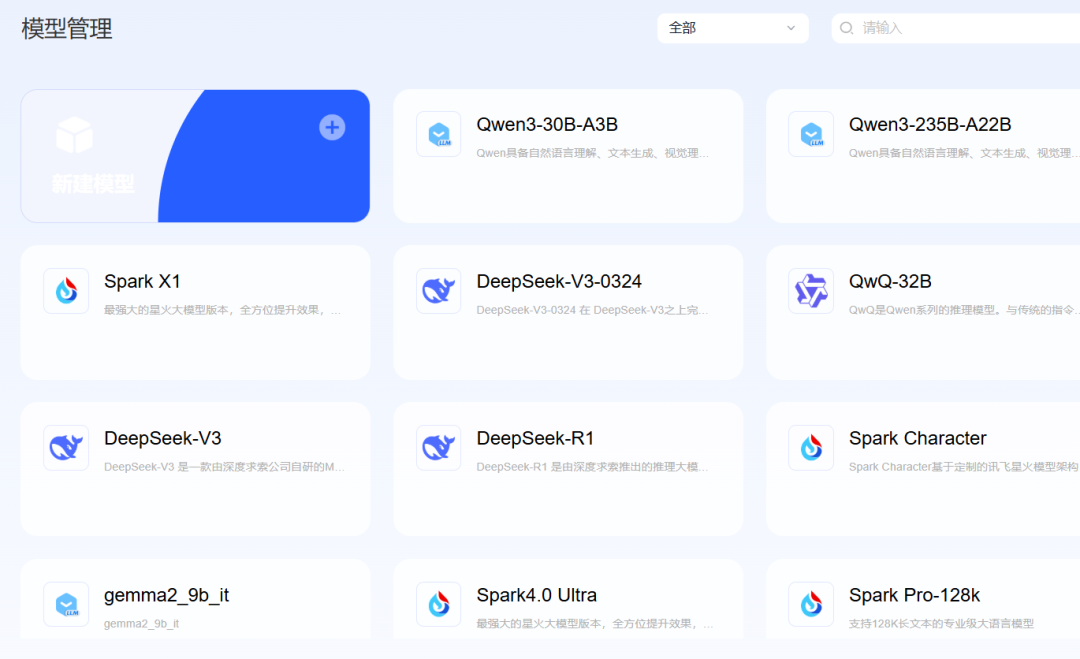The width and height of the screenshot is (1080, 659).
Task: Click the Spark Pro-128k description 支持128K长文本
Action: click(941, 624)
